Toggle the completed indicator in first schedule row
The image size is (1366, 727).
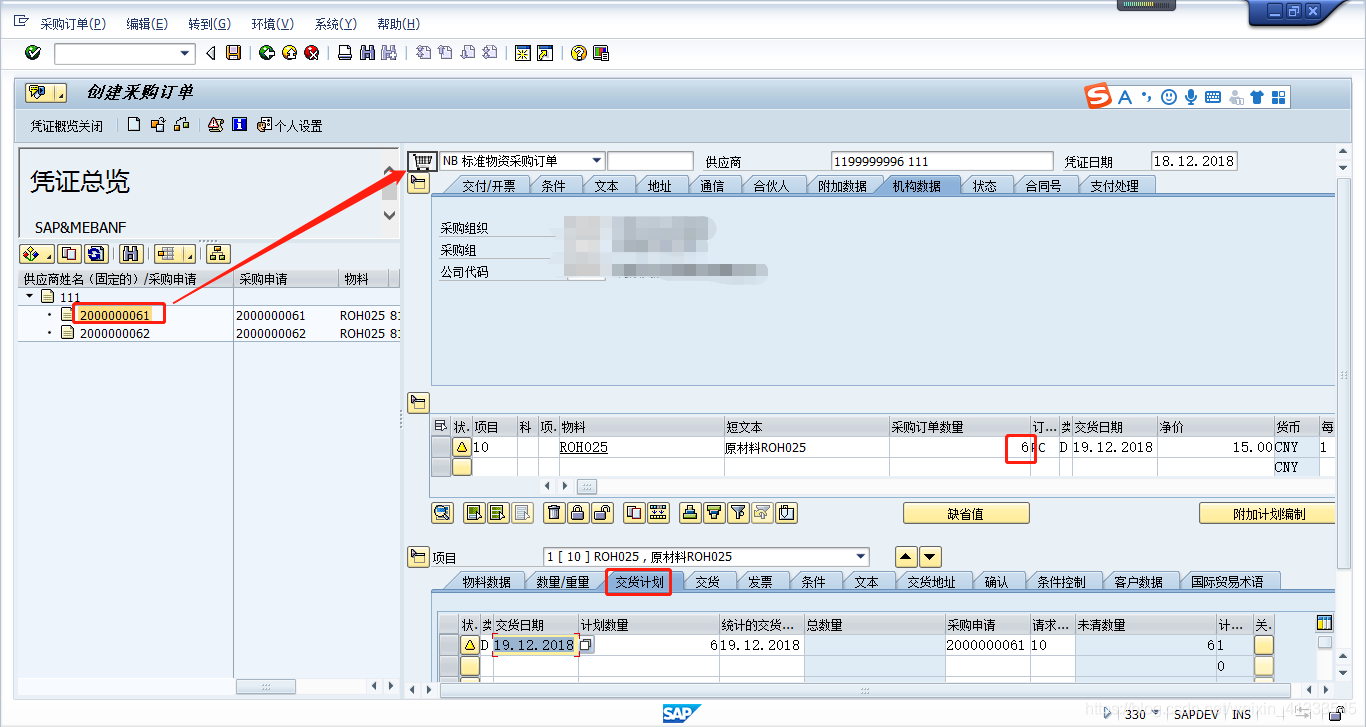click(1264, 645)
